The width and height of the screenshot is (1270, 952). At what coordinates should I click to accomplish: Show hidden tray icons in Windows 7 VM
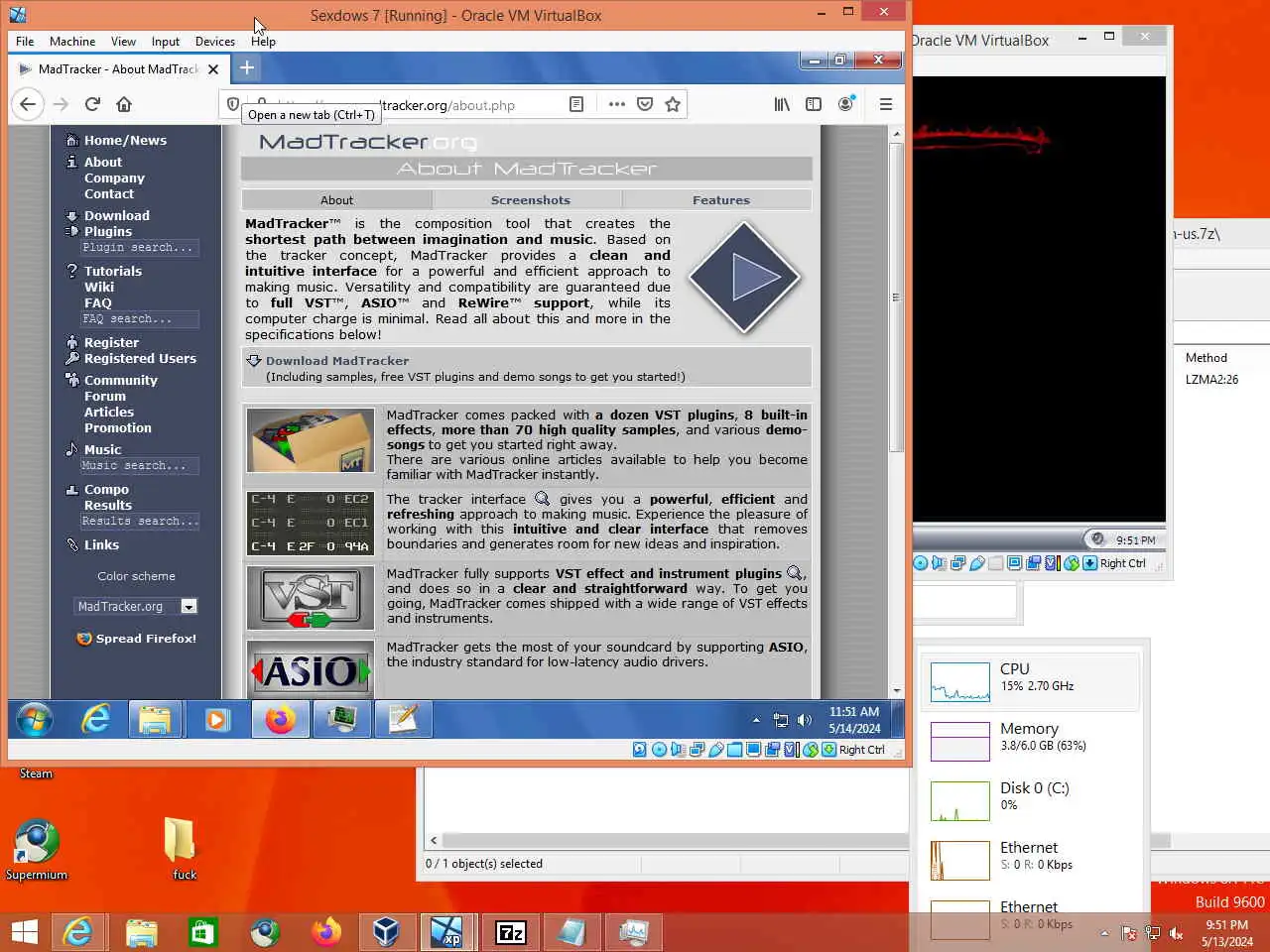756,720
